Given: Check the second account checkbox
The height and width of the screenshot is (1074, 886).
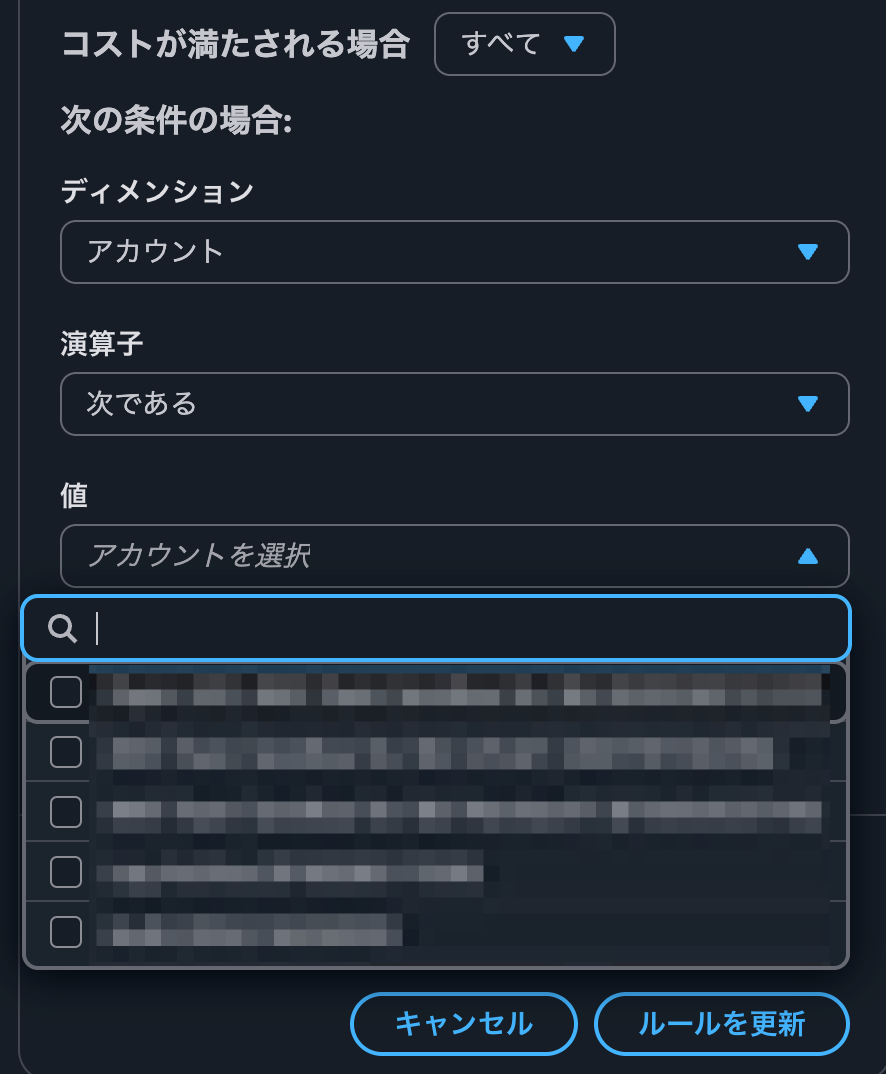Looking at the screenshot, I should pos(65,751).
